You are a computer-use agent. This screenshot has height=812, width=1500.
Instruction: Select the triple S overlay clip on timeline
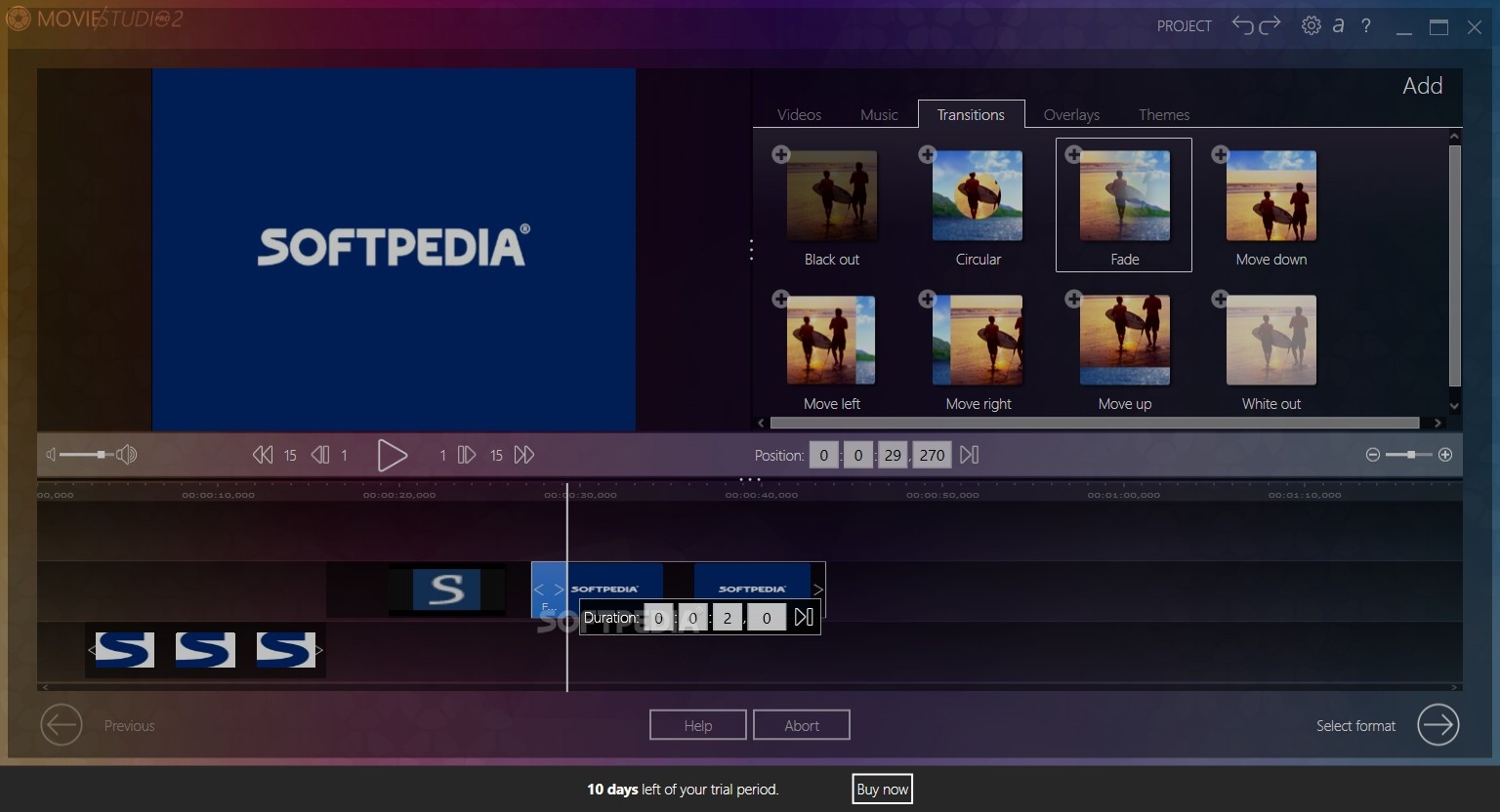pyautogui.click(x=205, y=650)
